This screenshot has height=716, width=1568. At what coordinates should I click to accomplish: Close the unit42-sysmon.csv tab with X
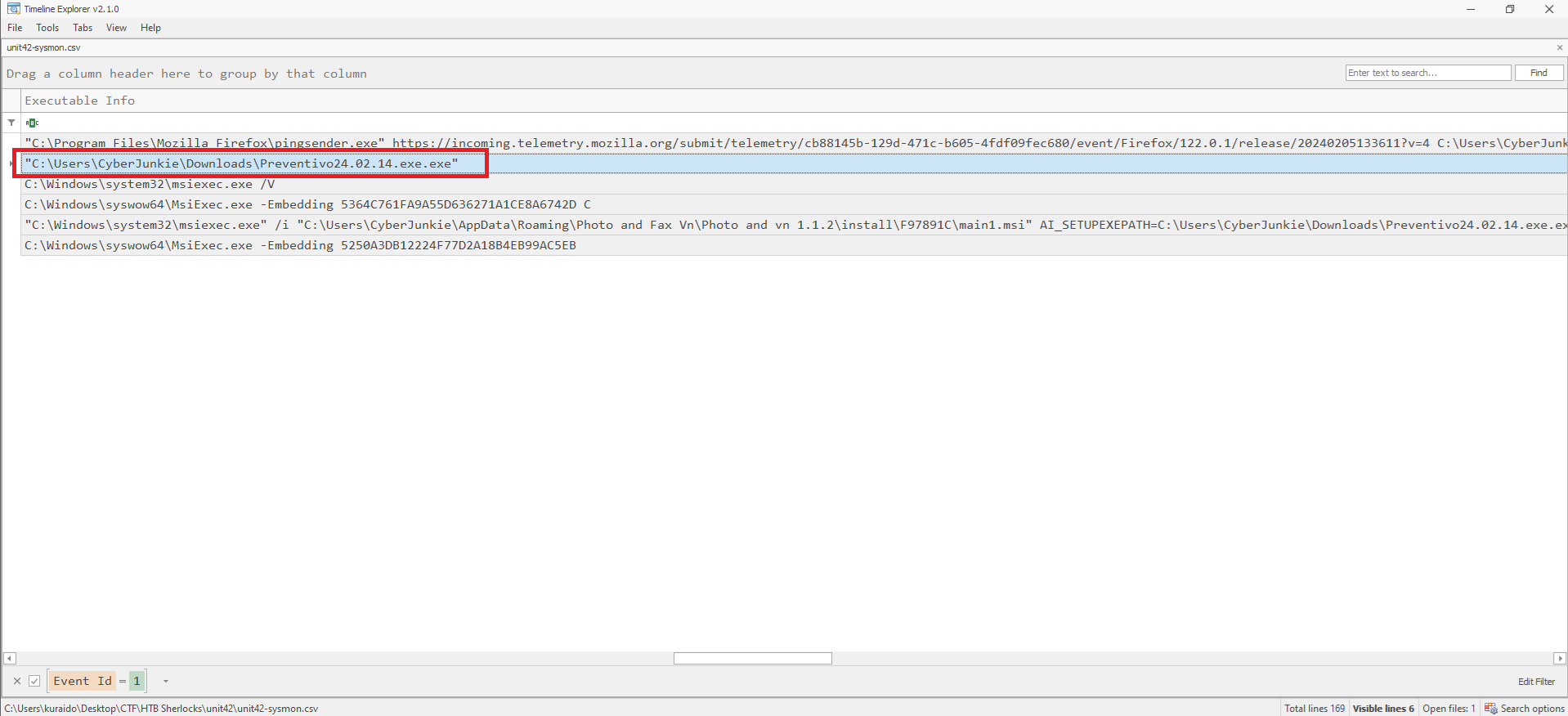coord(1559,47)
